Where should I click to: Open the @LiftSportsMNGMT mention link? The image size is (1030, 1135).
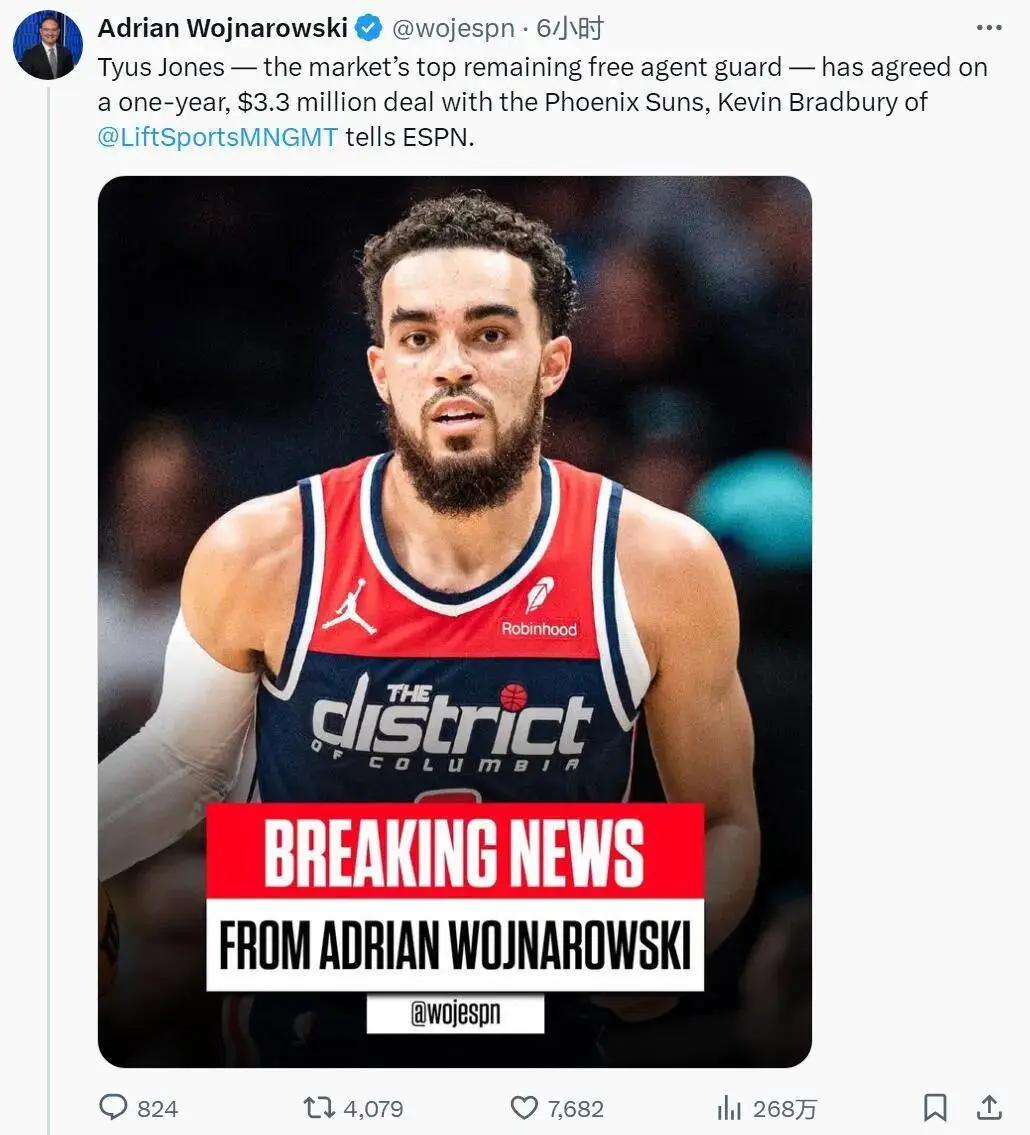point(218,137)
